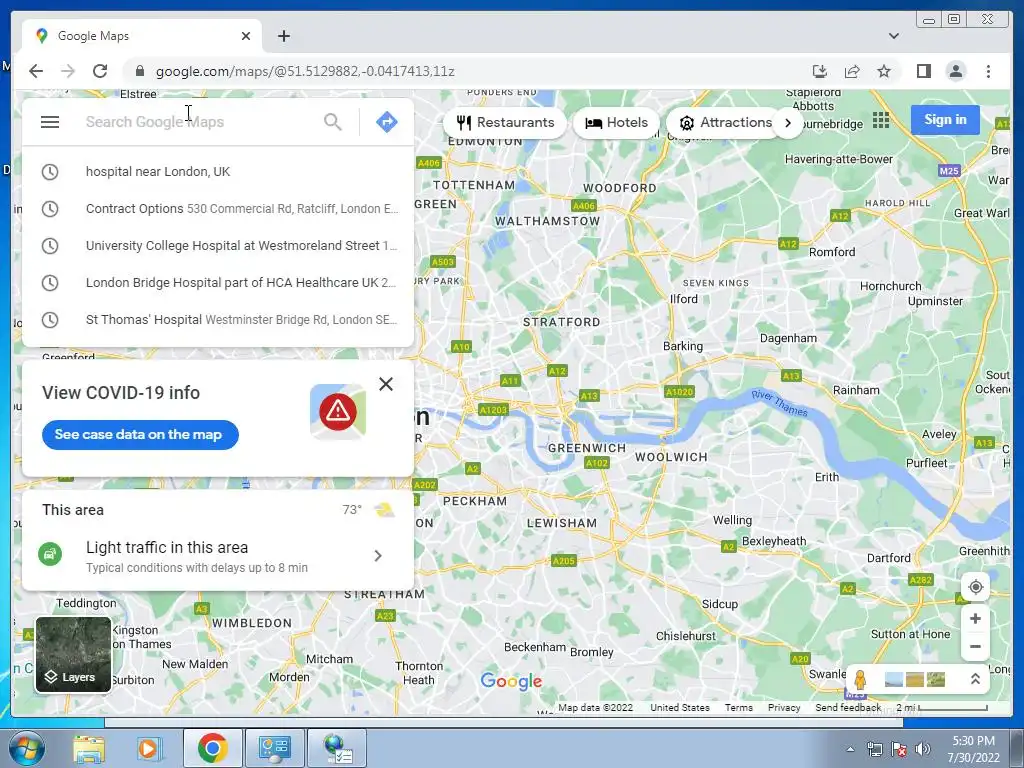
Task: Choose St Thomas' Hospital suggestion
Action: [218, 320]
